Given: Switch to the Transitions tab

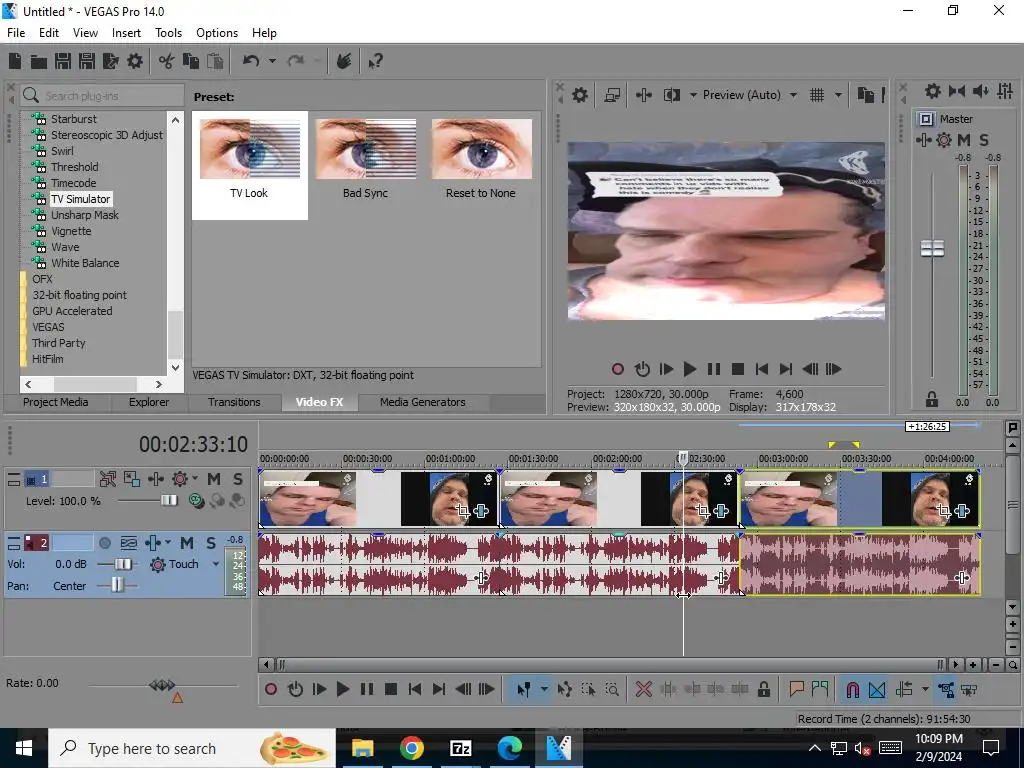Looking at the screenshot, I should 234,402.
